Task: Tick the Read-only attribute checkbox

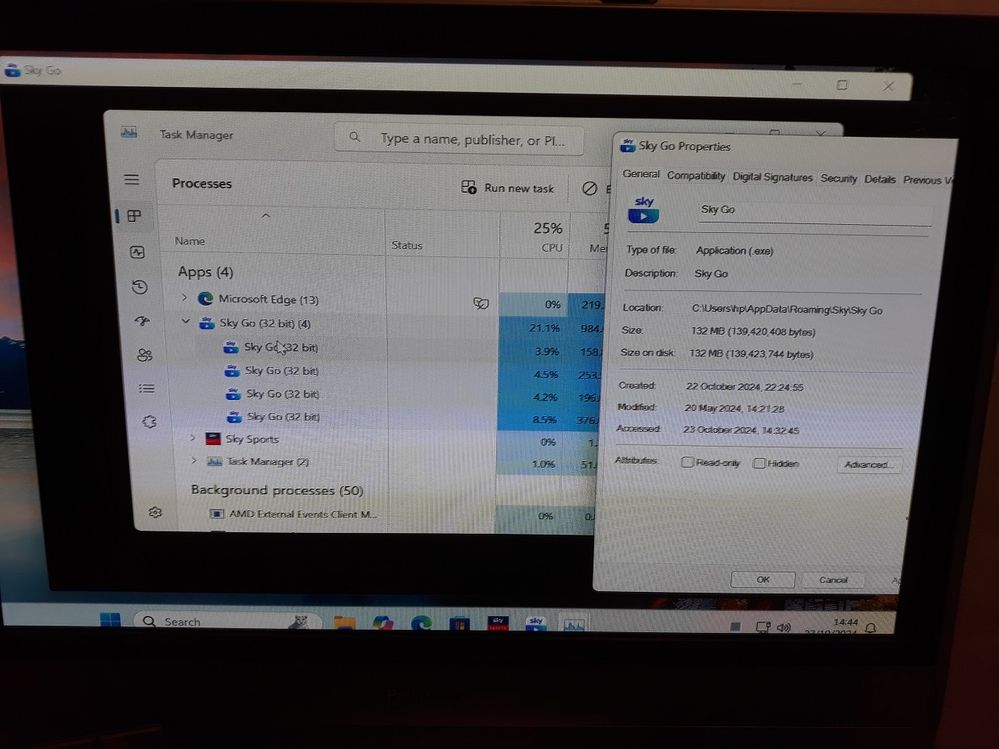Action: tap(687, 462)
